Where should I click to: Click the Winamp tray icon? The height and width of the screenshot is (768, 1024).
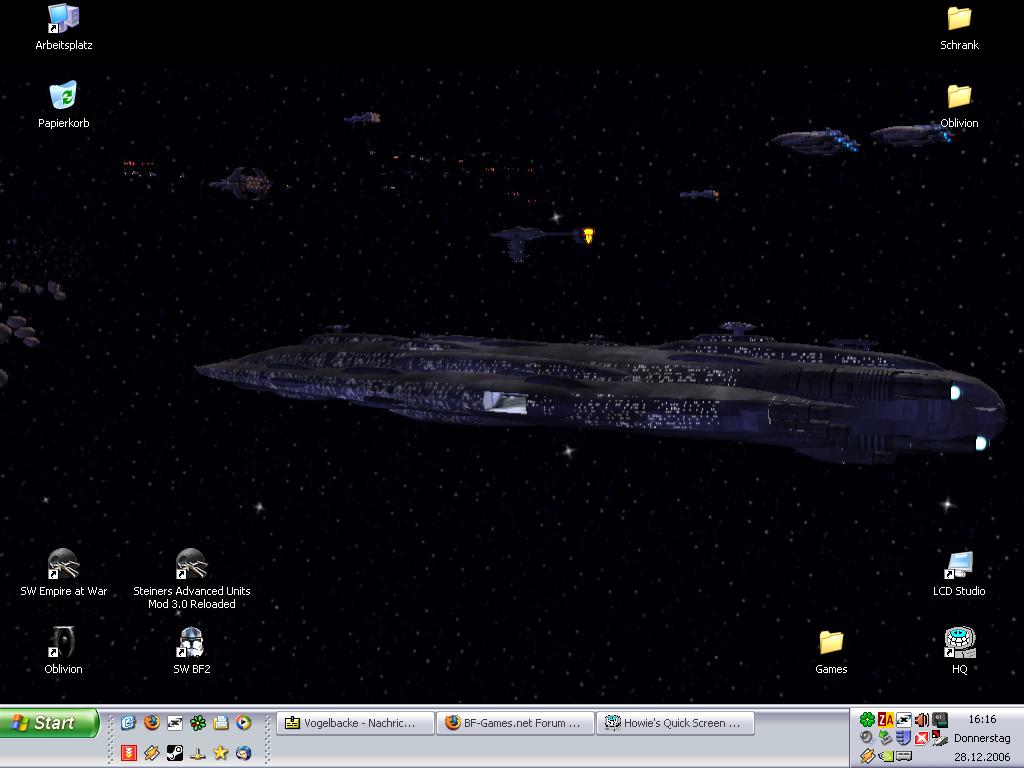[867, 756]
